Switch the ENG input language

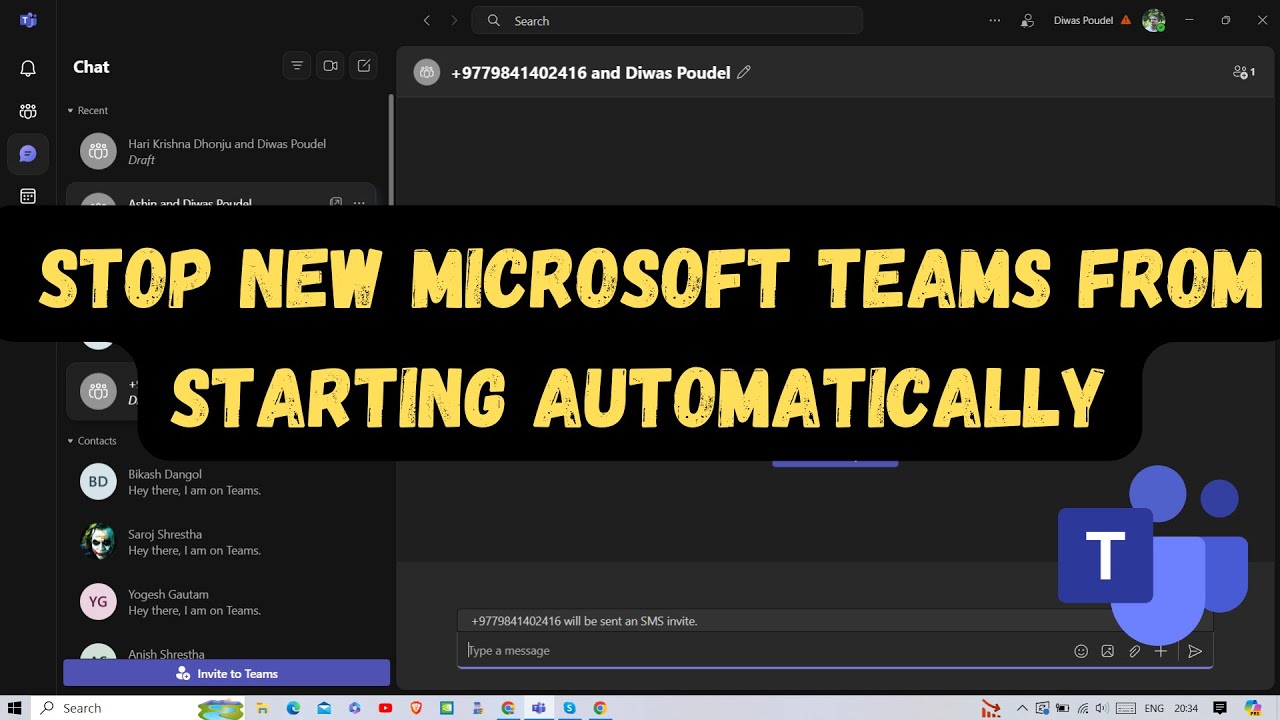tap(1153, 708)
